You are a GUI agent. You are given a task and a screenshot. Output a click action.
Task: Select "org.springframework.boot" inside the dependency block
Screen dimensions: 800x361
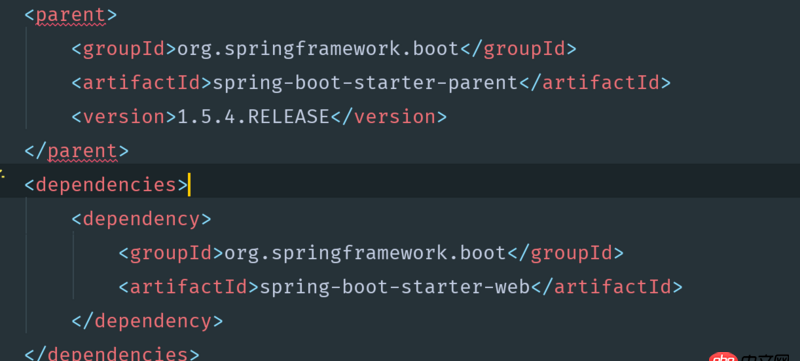click(x=365, y=253)
